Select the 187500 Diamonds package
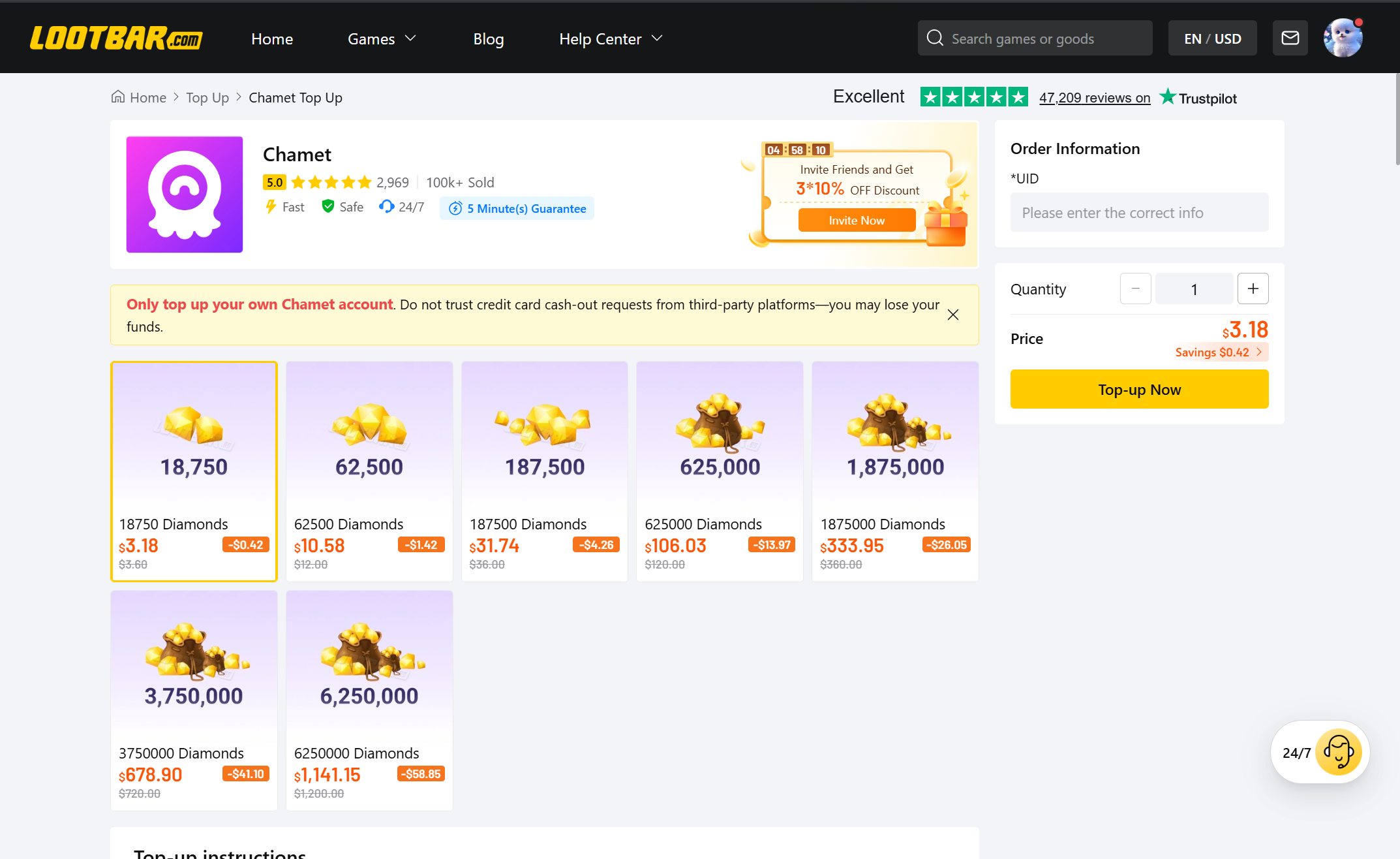Screen dimensions: 1400x859 (545, 471)
